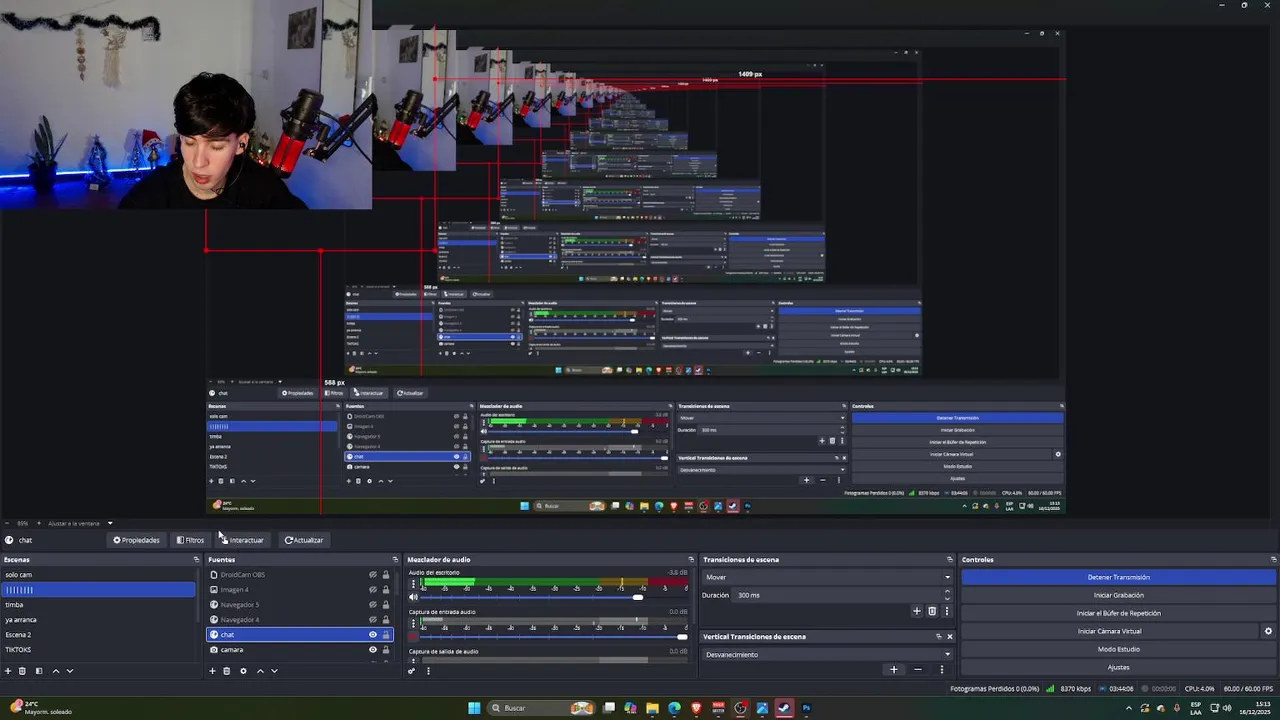The height and width of the screenshot is (720, 1280).
Task: Show the Navegador 5 source
Action: coord(373,605)
